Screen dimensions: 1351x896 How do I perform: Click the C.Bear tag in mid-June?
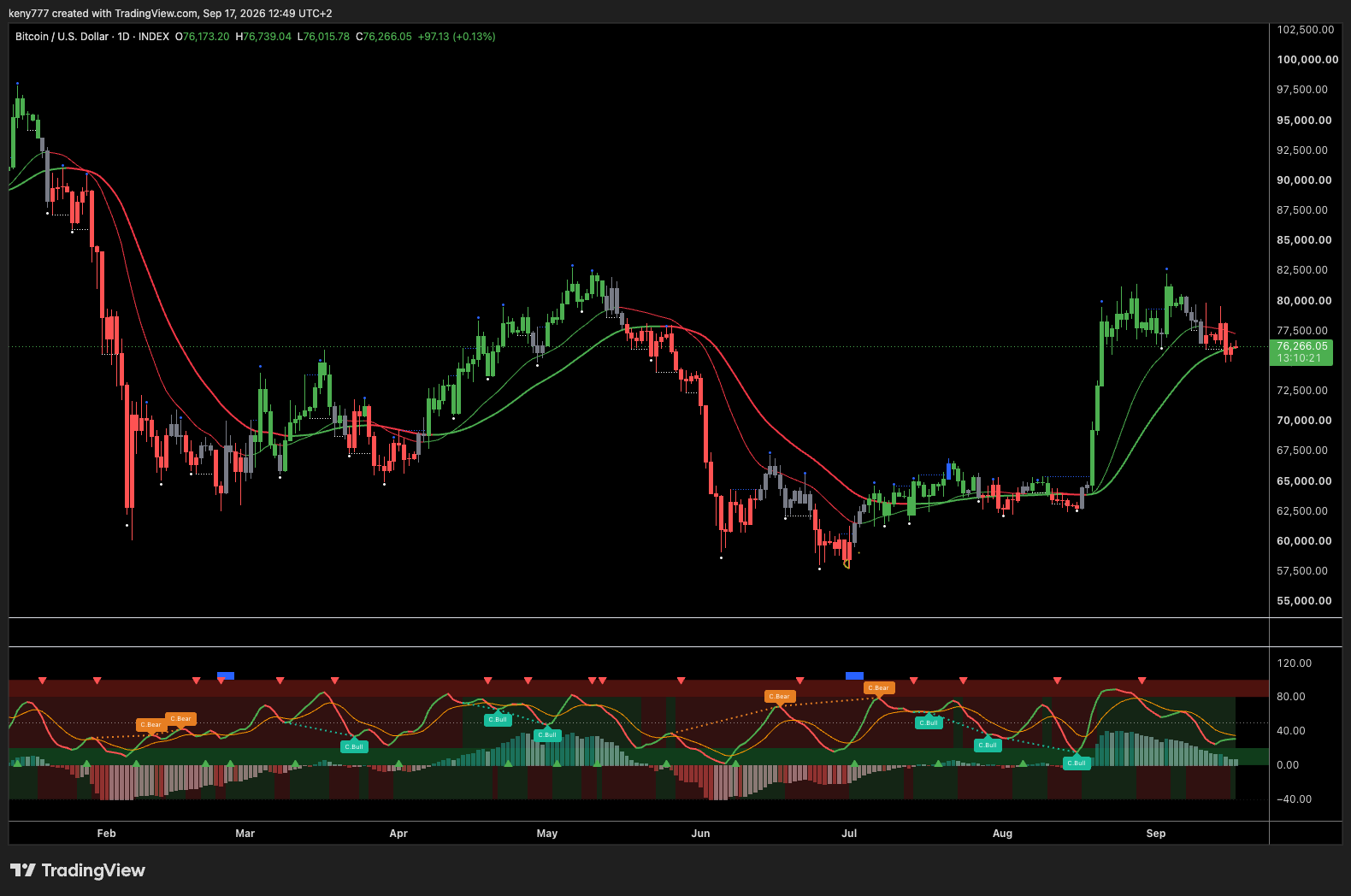(x=780, y=696)
